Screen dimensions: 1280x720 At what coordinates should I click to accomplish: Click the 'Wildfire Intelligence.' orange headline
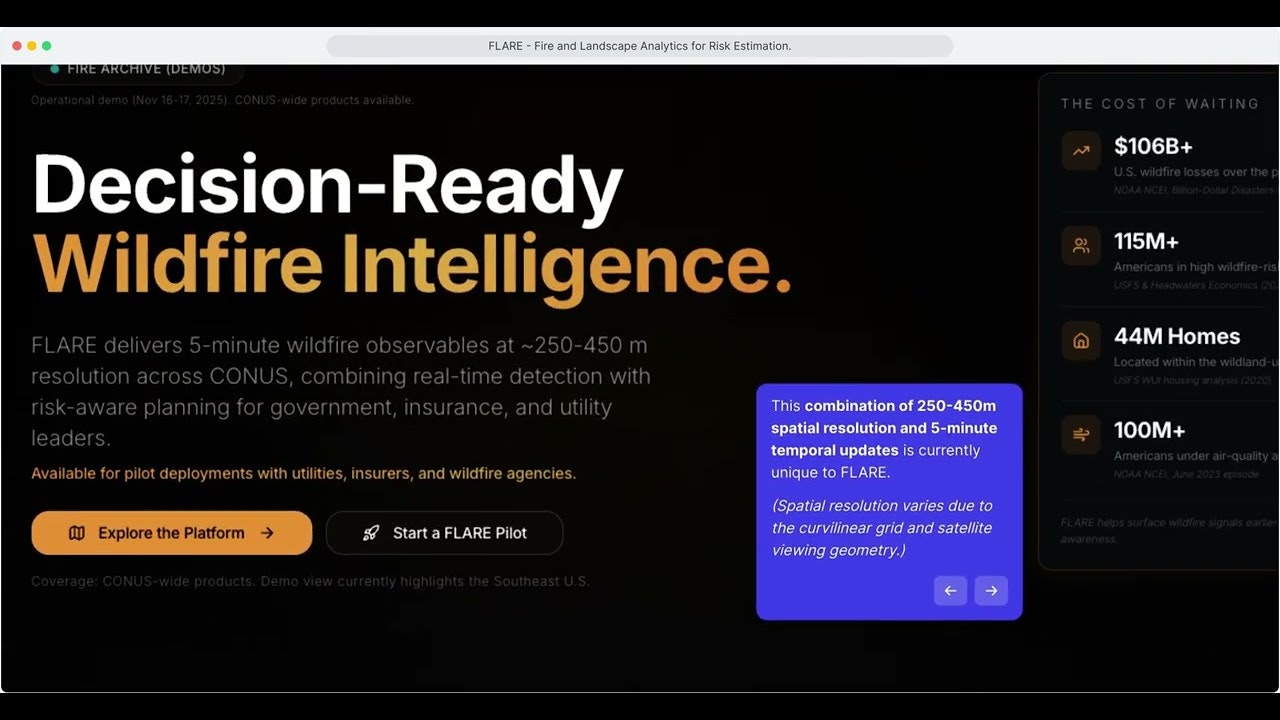411,266
